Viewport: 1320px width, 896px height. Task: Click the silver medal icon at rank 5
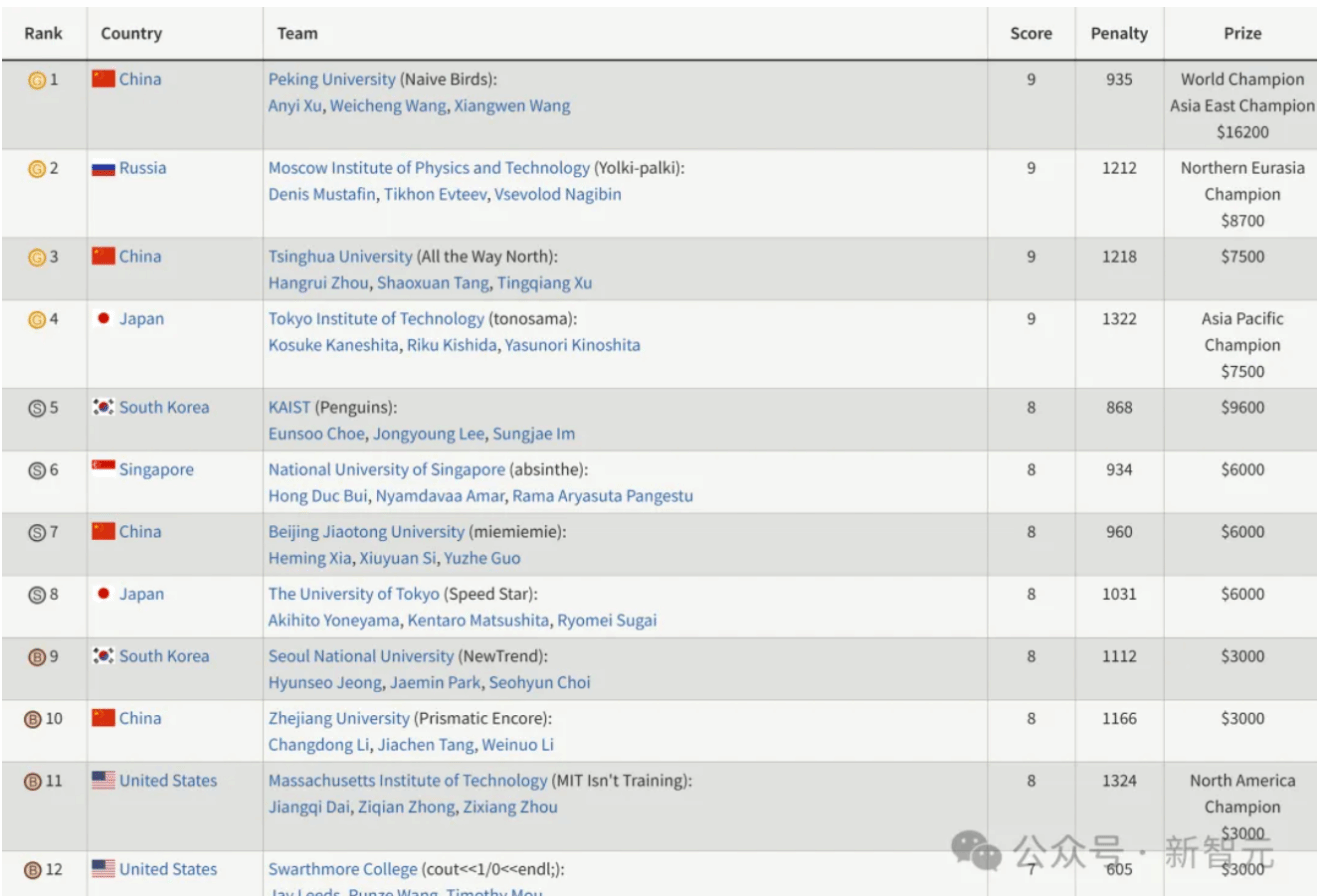pos(37,408)
